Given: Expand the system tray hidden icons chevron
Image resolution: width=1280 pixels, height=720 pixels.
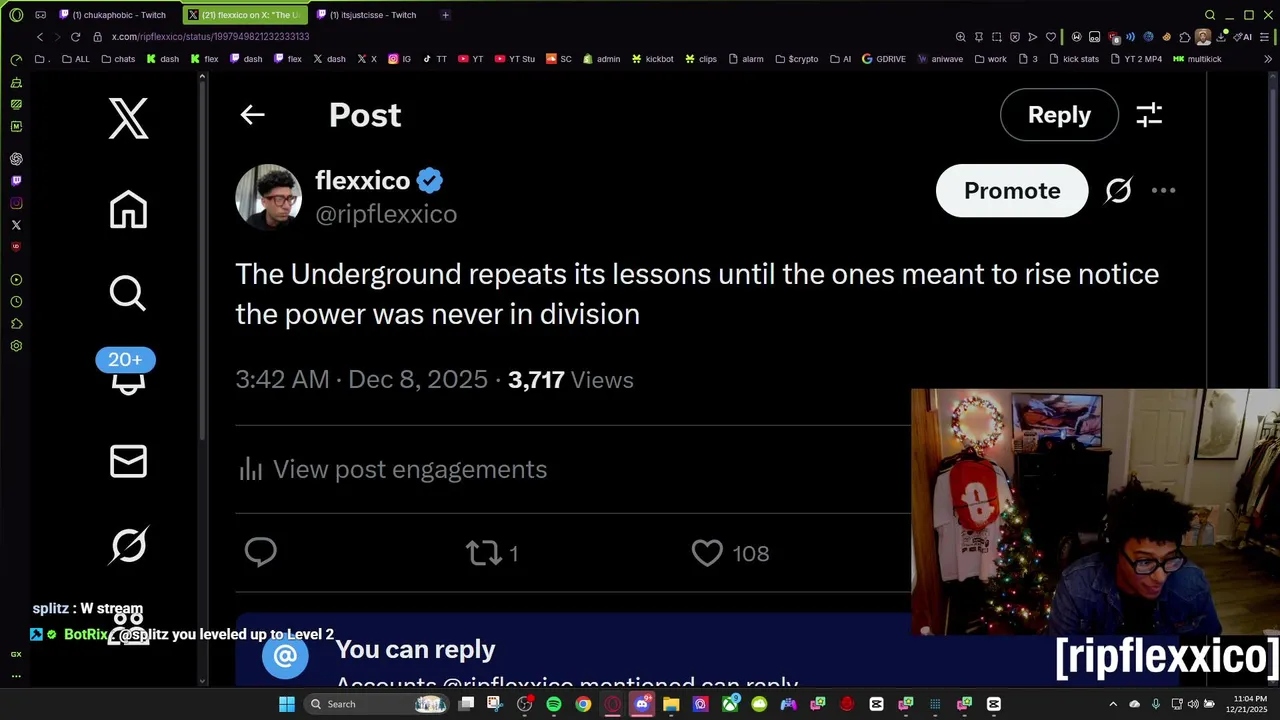Looking at the screenshot, I should pyautogui.click(x=1113, y=704).
